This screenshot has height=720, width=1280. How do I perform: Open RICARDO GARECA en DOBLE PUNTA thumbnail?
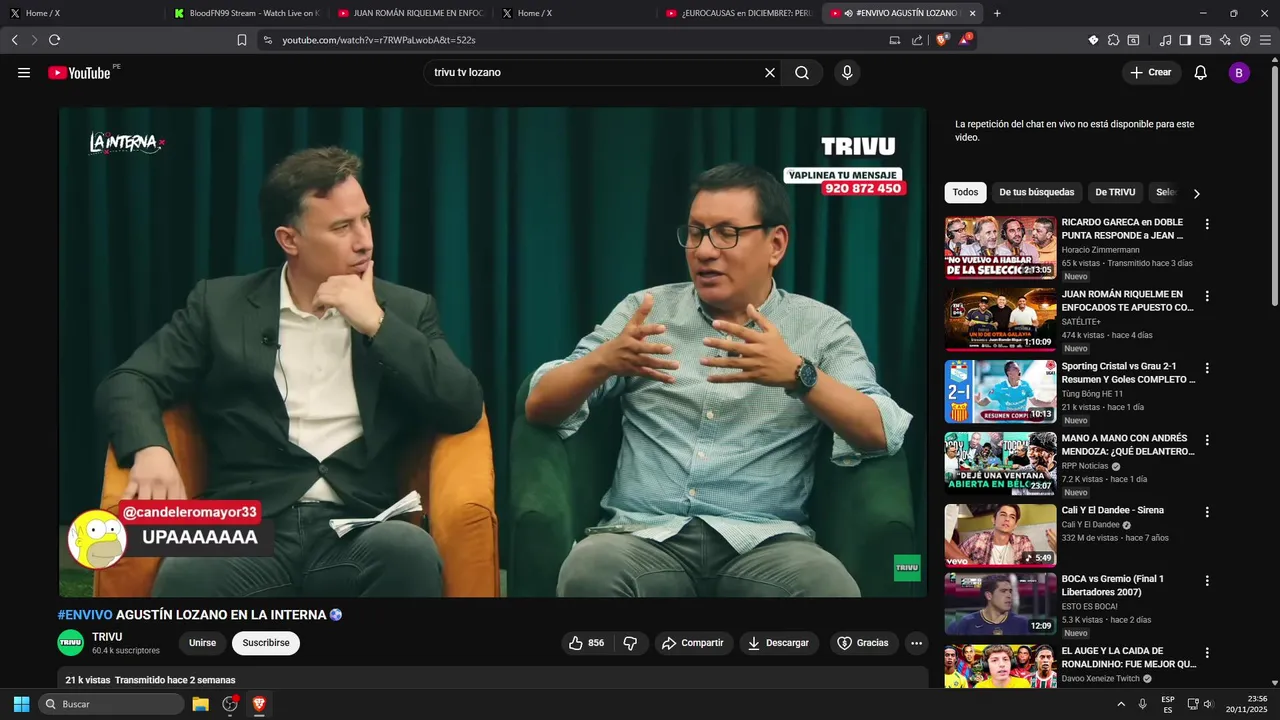click(x=1000, y=248)
